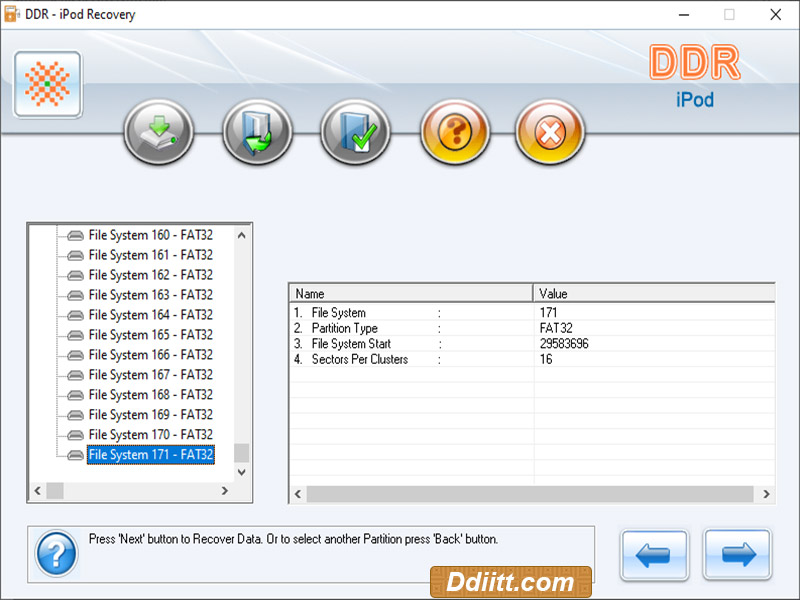
Task: Click the green download arrow toolbar icon
Action: pyautogui.click(x=257, y=131)
